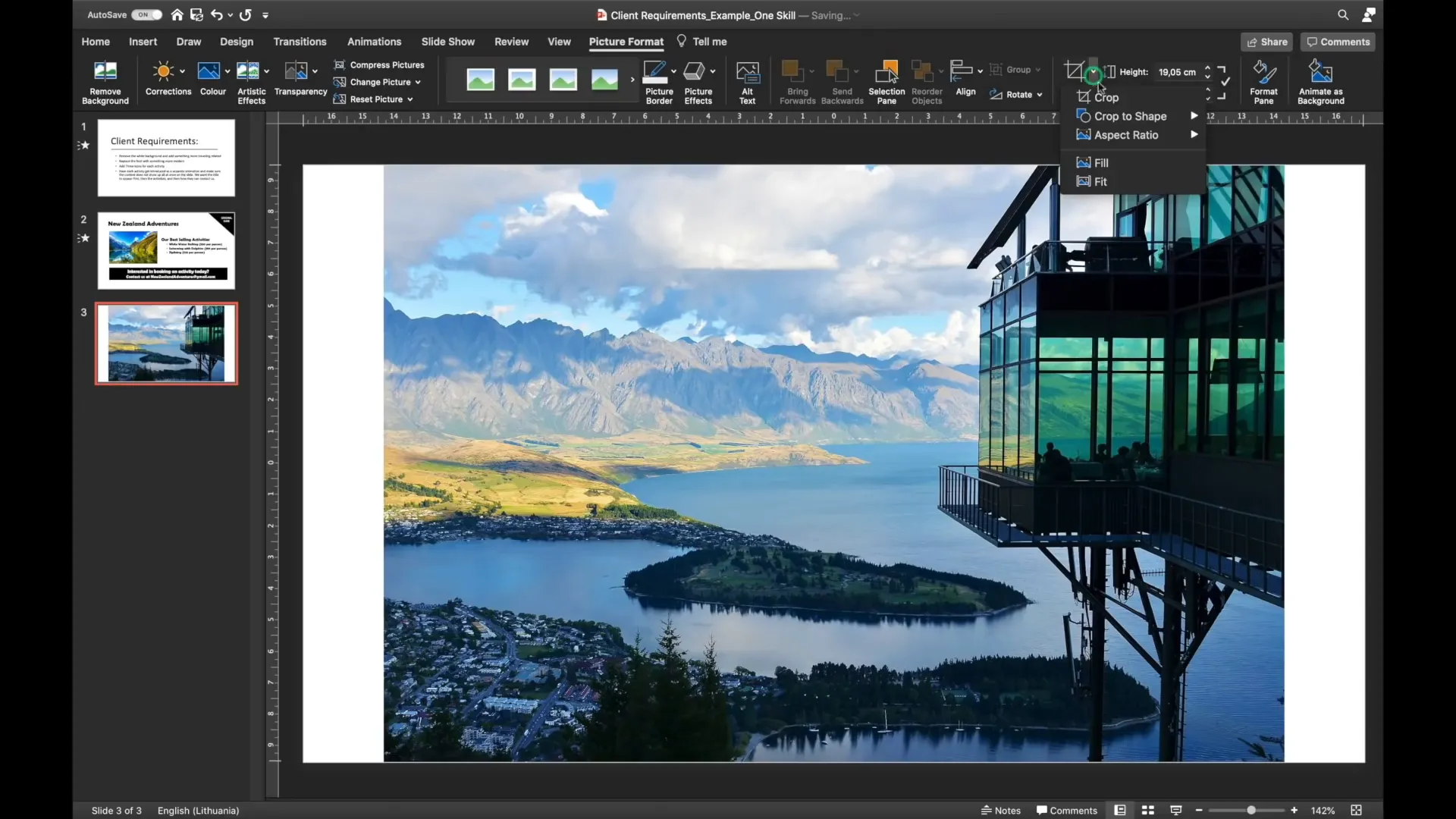
Task: Open the Selection Pane
Action: tap(886, 81)
